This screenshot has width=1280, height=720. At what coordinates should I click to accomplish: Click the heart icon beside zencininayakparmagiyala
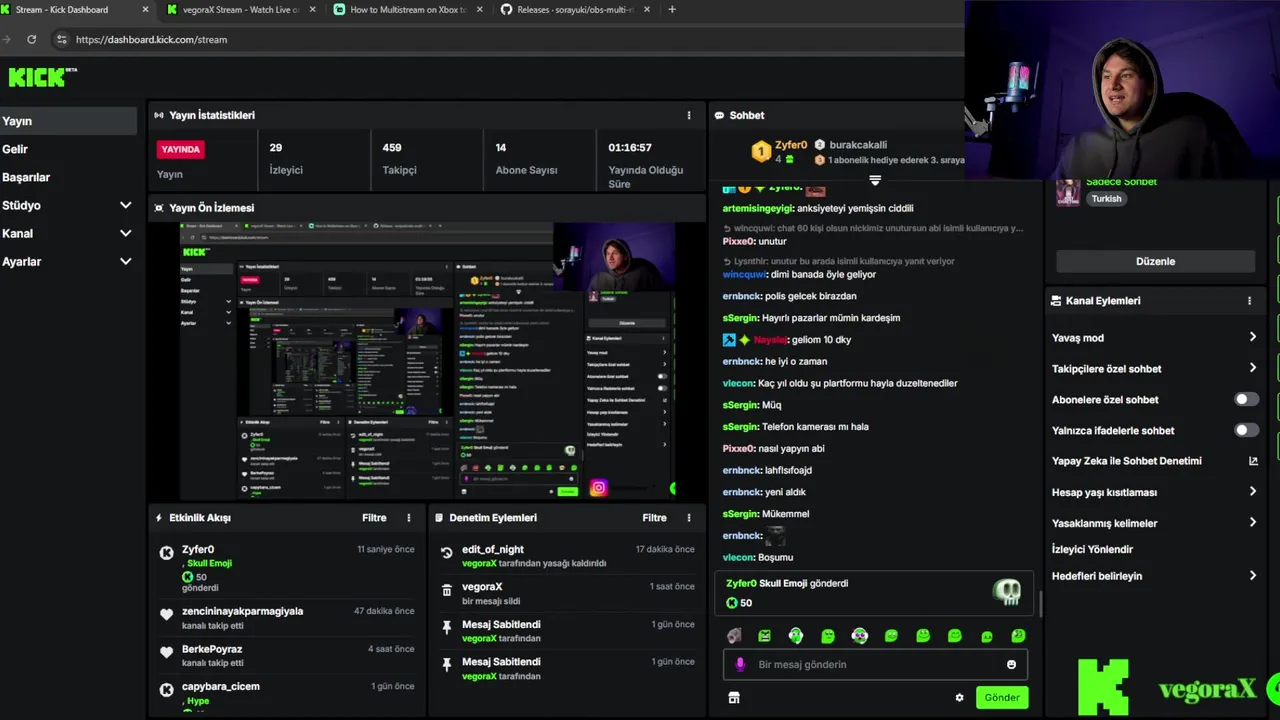[x=167, y=614]
